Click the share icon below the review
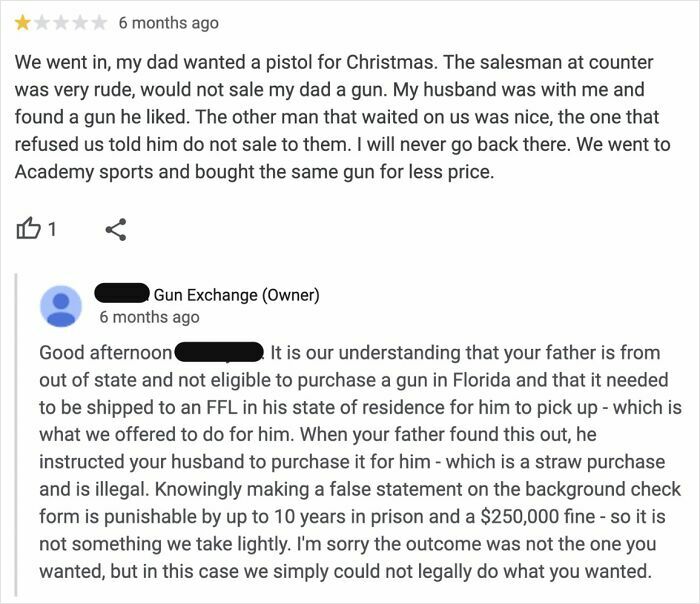The image size is (700, 604). [x=116, y=229]
